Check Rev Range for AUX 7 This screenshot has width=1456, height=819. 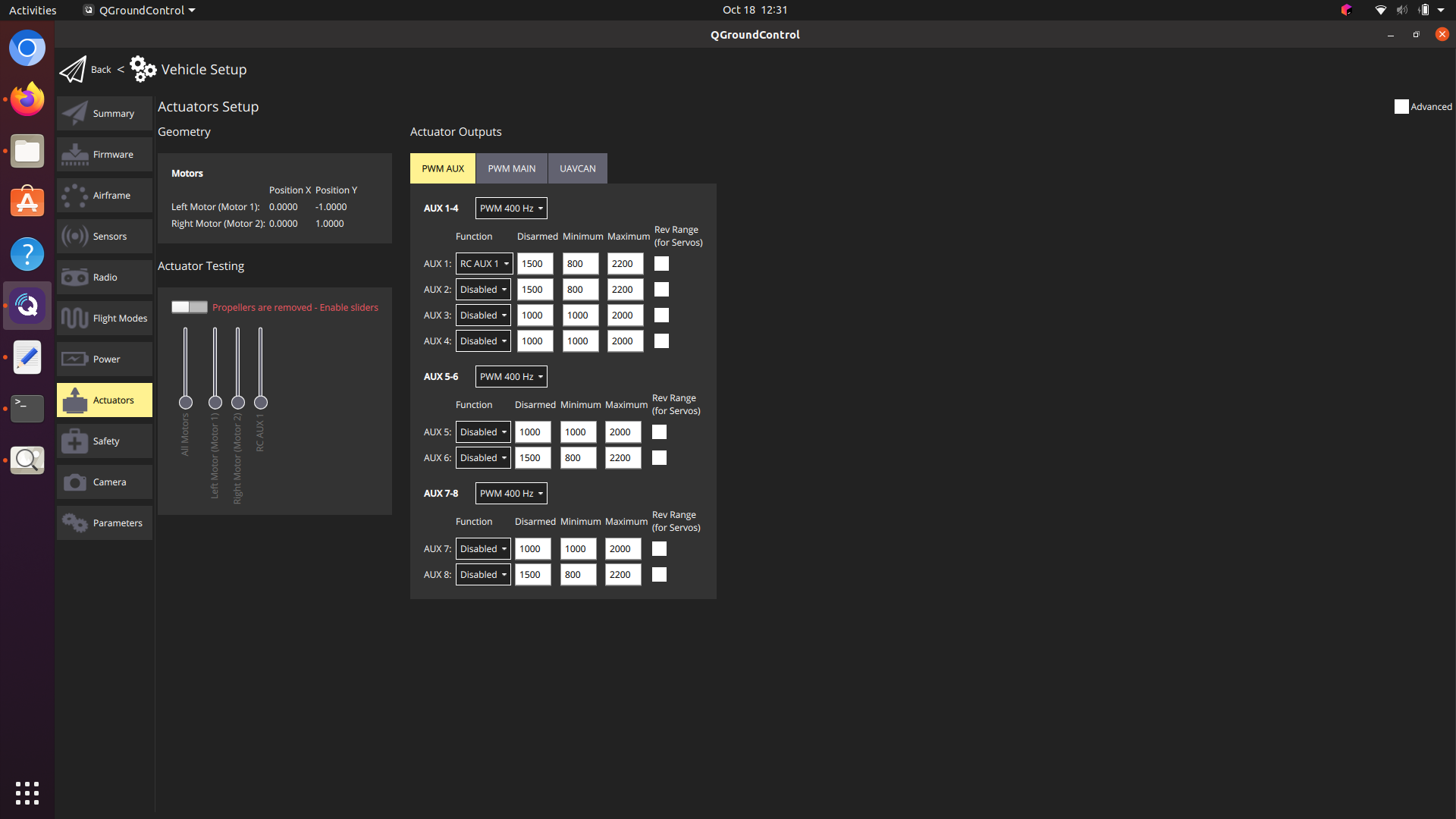pos(659,549)
